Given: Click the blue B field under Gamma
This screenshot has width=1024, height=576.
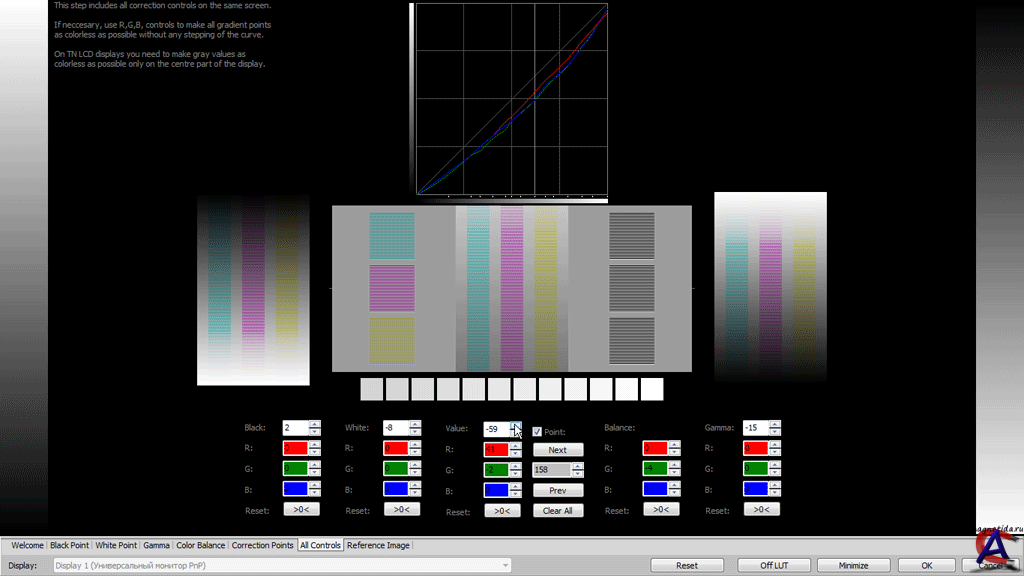Looking at the screenshot, I should 754,489.
